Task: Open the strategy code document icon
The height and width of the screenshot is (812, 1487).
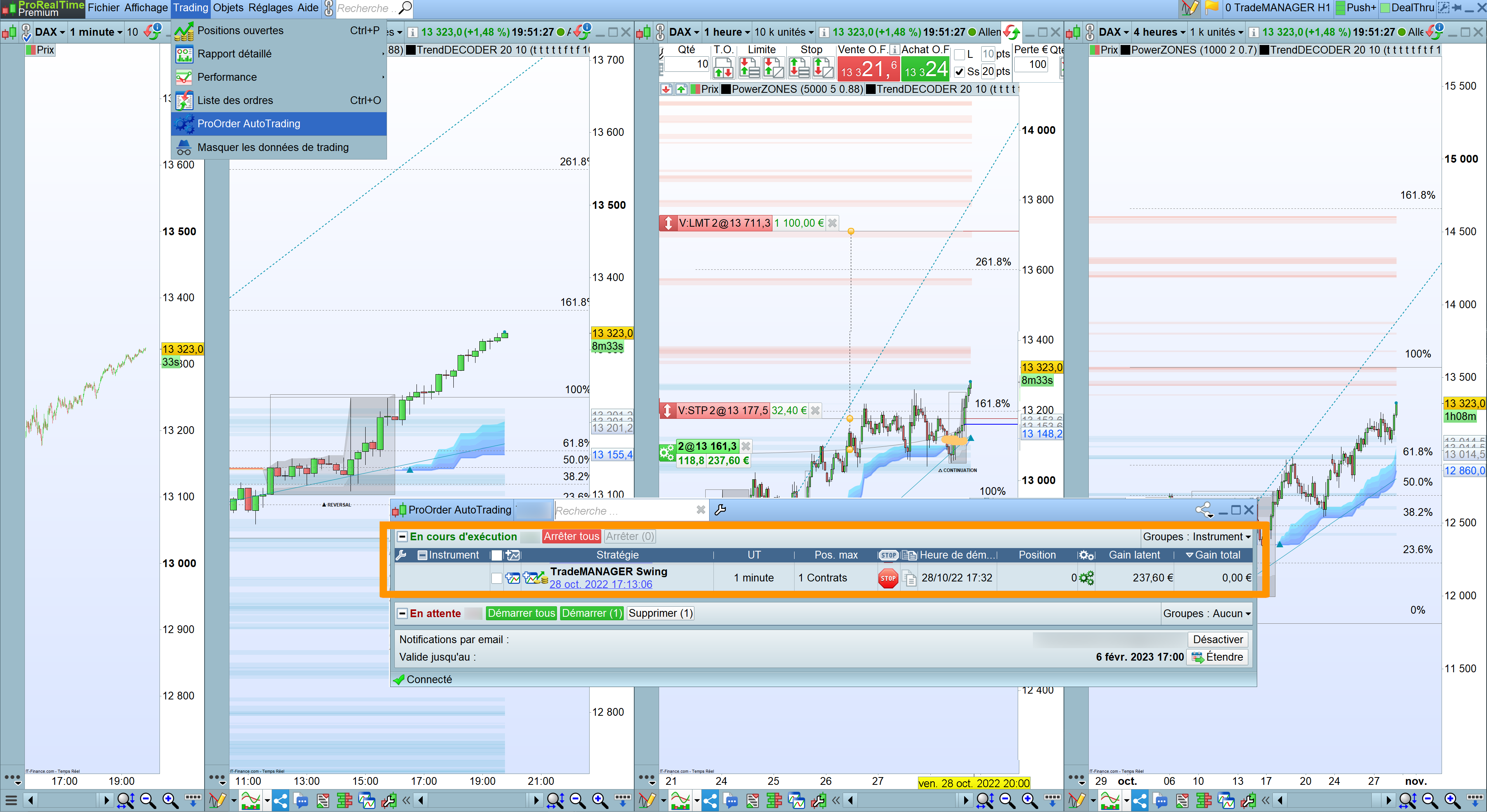Action: pos(909,578)
